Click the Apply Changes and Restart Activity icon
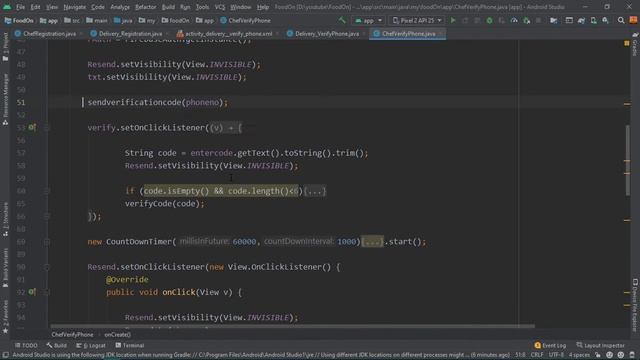Screen dimensions: 640x360 coord(465,20)
